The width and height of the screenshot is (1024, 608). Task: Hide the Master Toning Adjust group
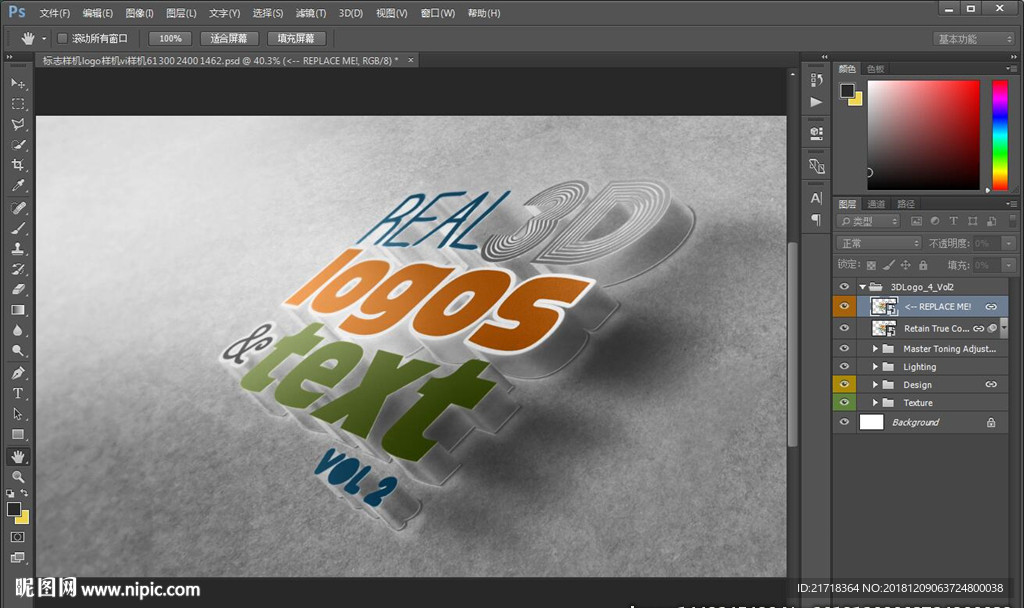point(844,349)
